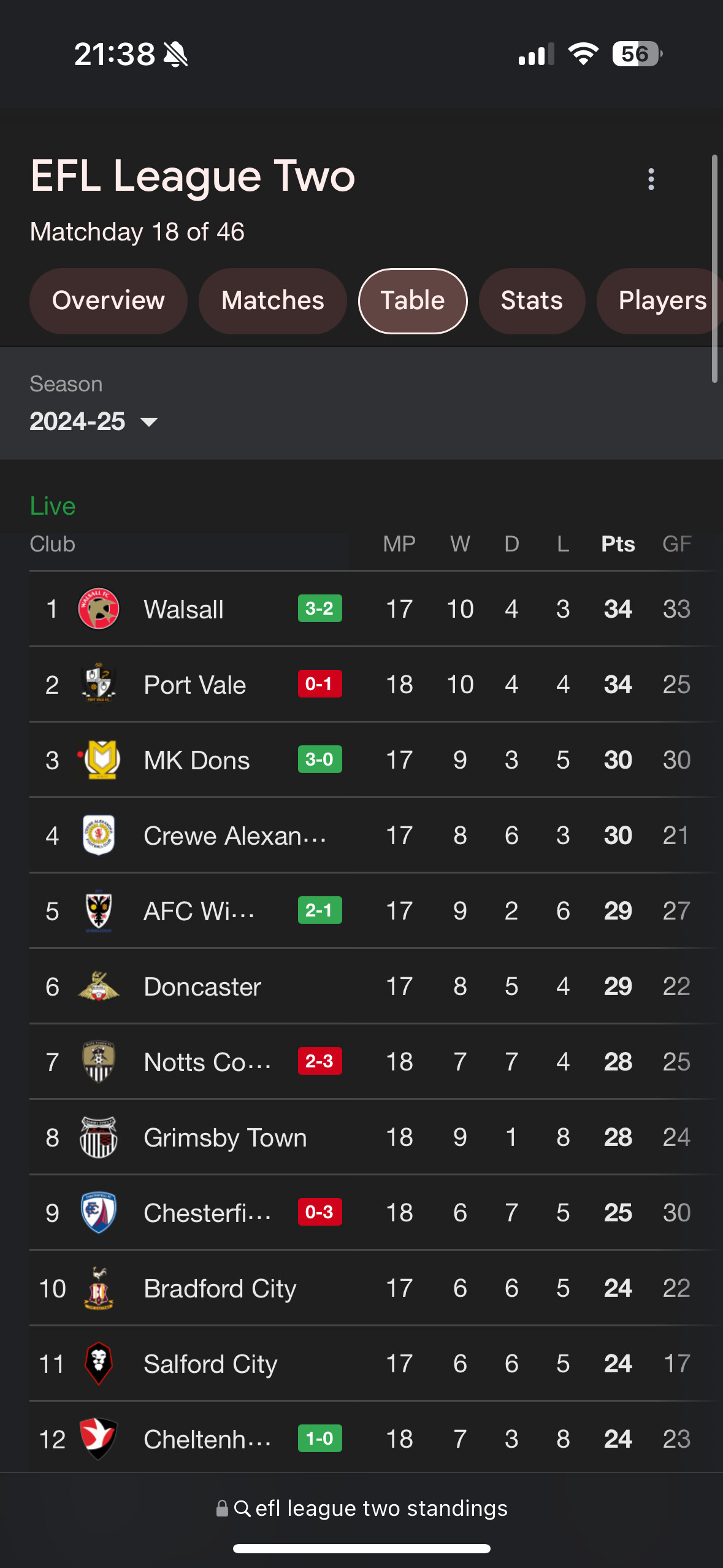
Task: Tap the Salford City lion crest
Action: point(99,1363)
